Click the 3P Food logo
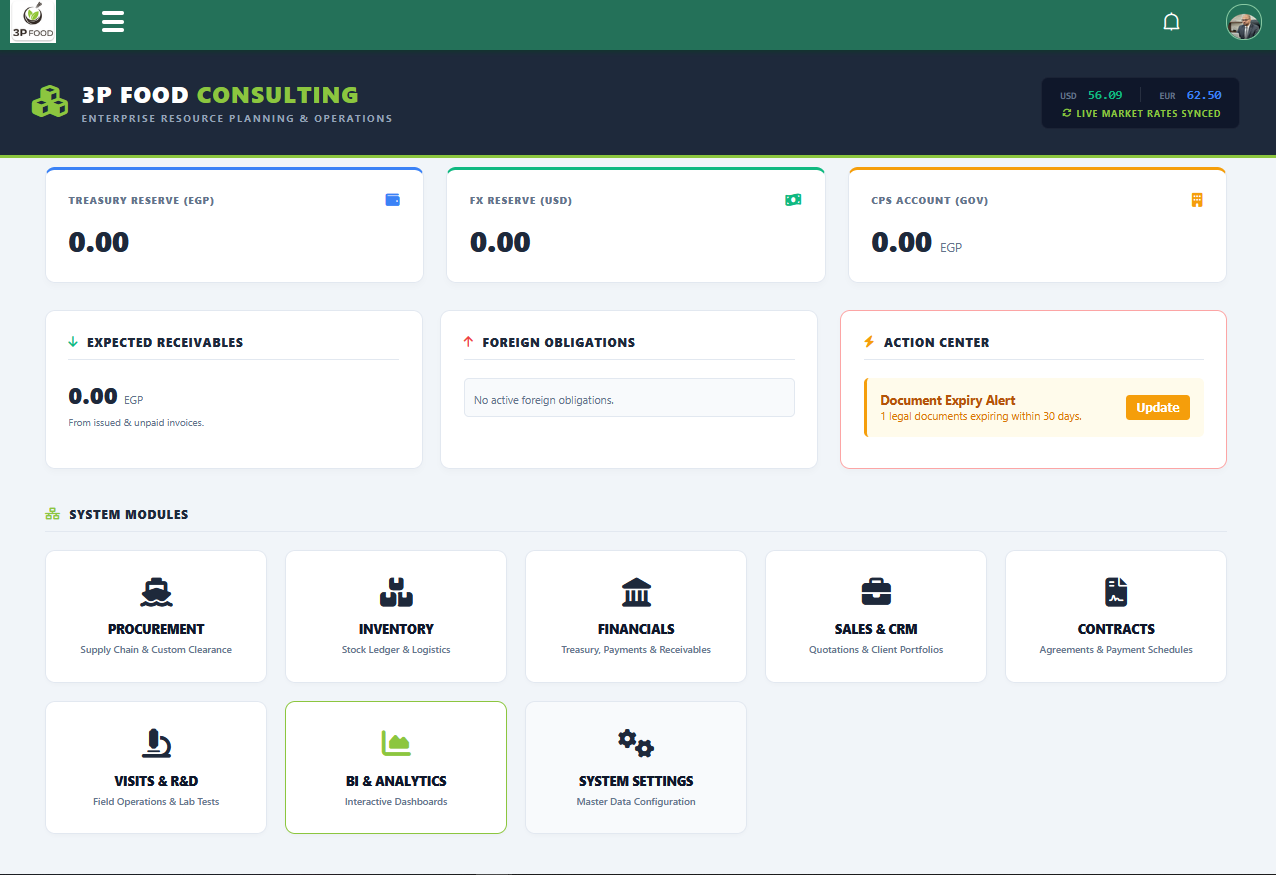Viewport: 1276px width, 875px height. coord(33,21)
